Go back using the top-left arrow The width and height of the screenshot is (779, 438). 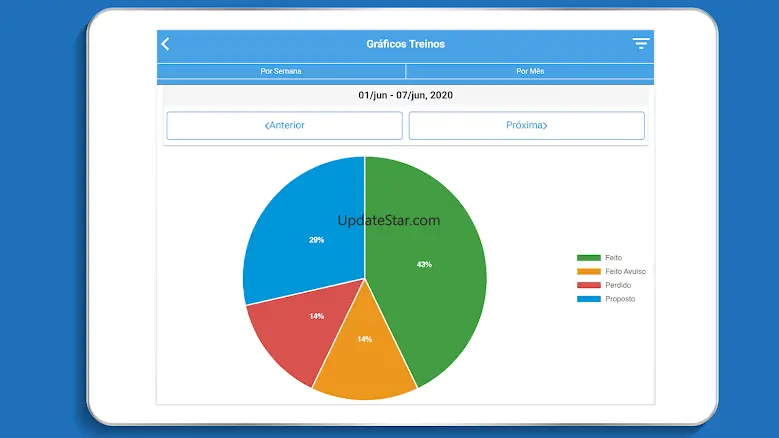(166, 44)
